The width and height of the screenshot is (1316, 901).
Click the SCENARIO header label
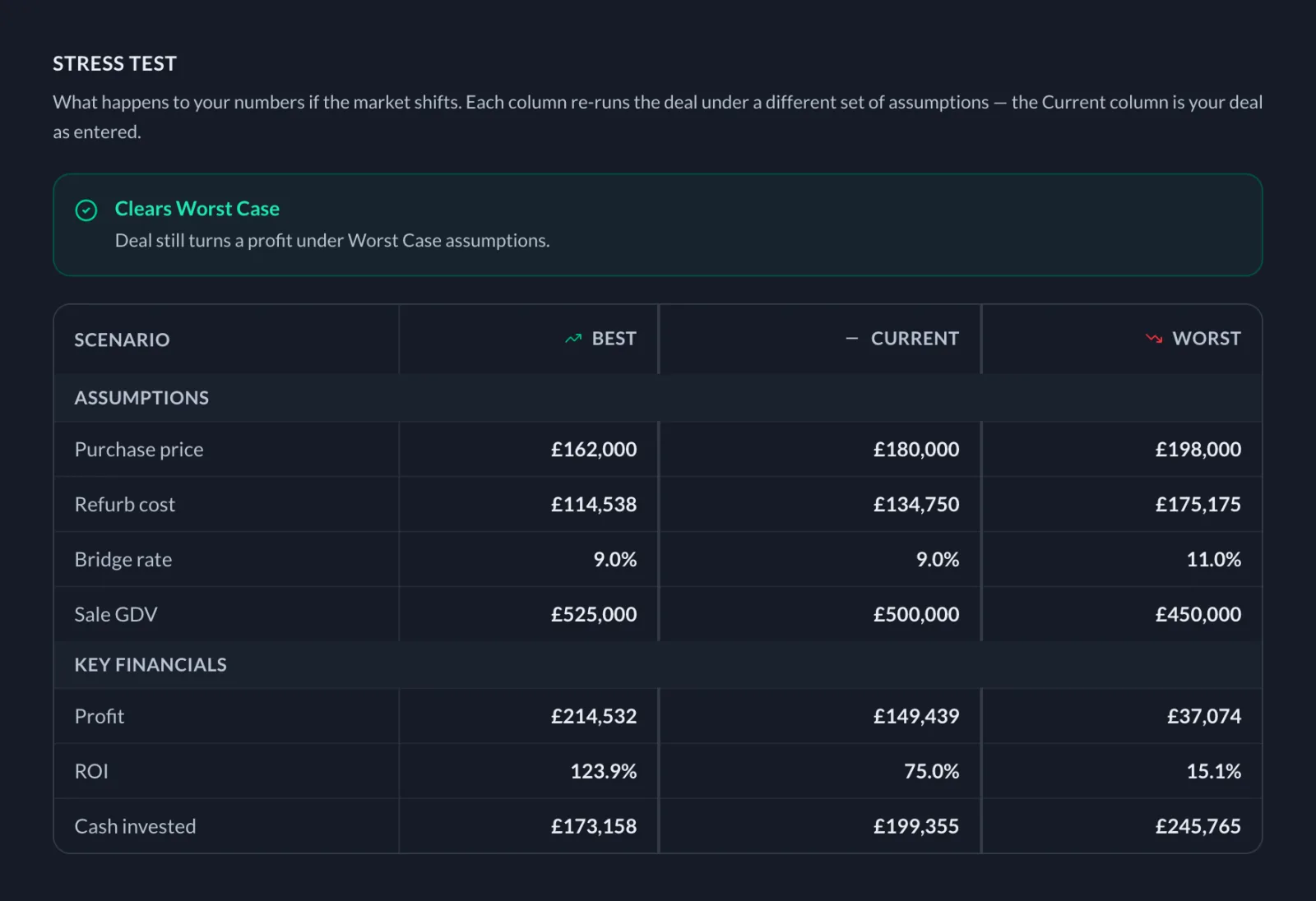point(122,340)
